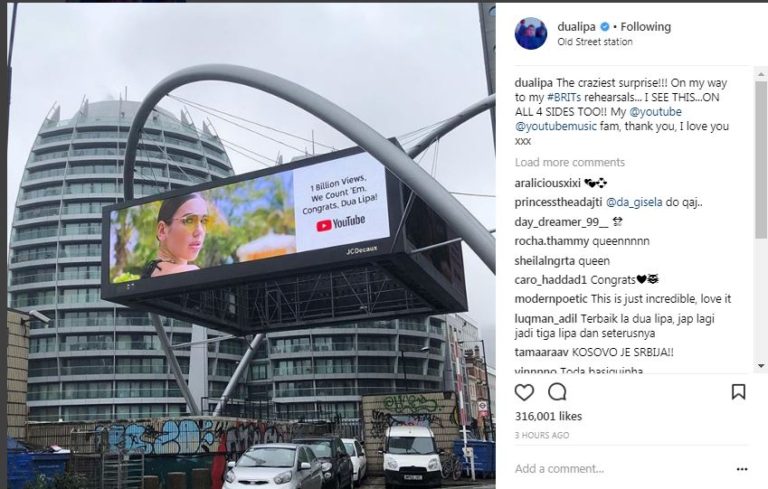
Task: Like the post with heart icon
Action: [x=524, y=392]
